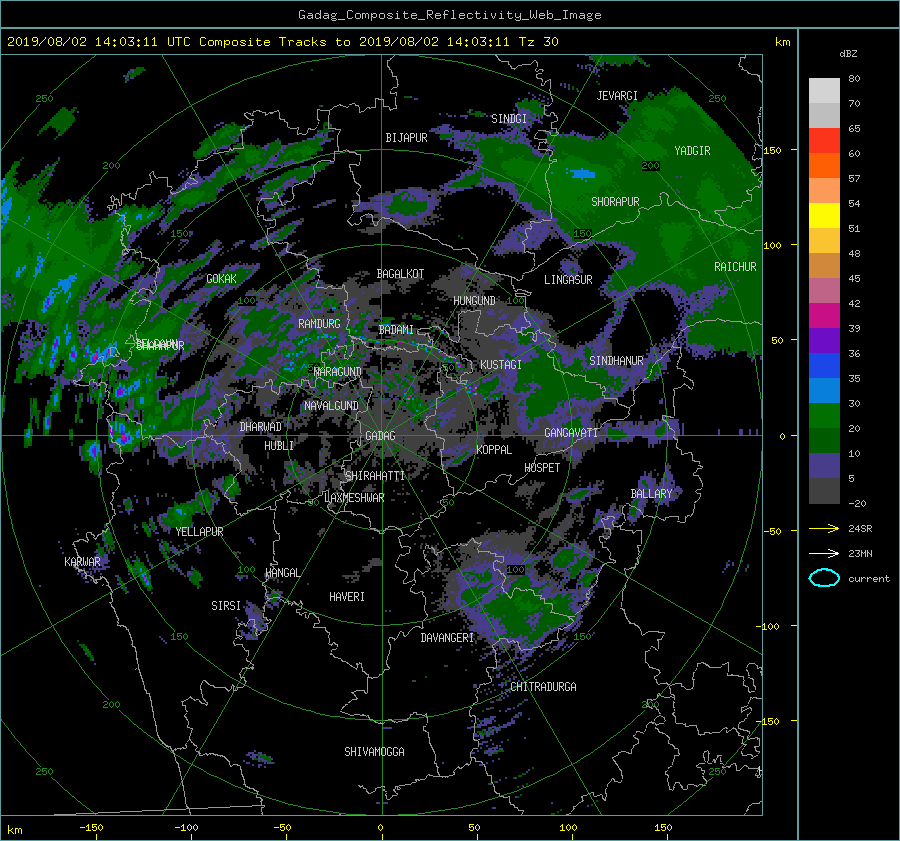Click the SHORAPUR city label
The height and width of the screenshot is (841, 900).
[x=615, y=202]
